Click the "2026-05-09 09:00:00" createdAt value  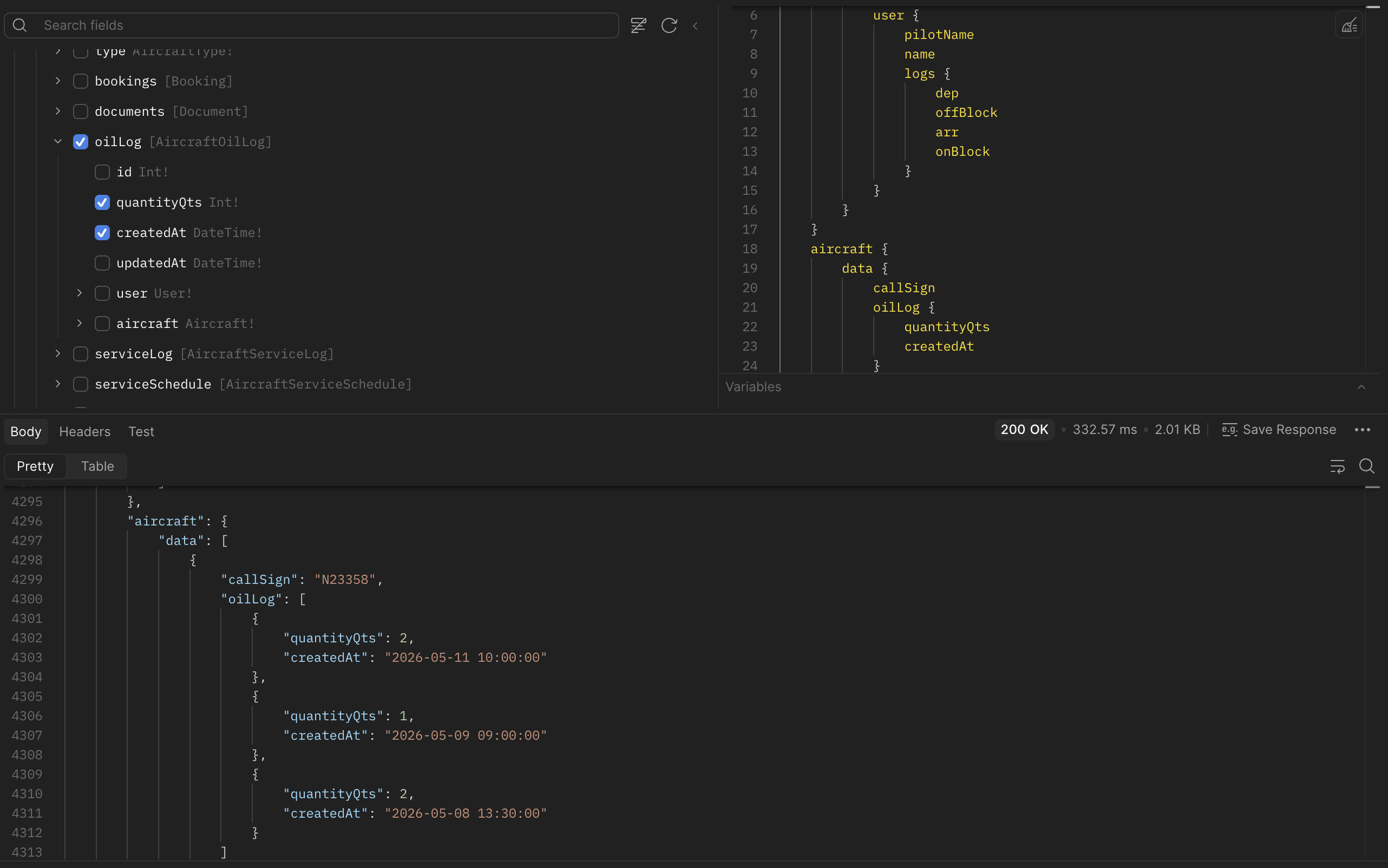pos(466,735)
